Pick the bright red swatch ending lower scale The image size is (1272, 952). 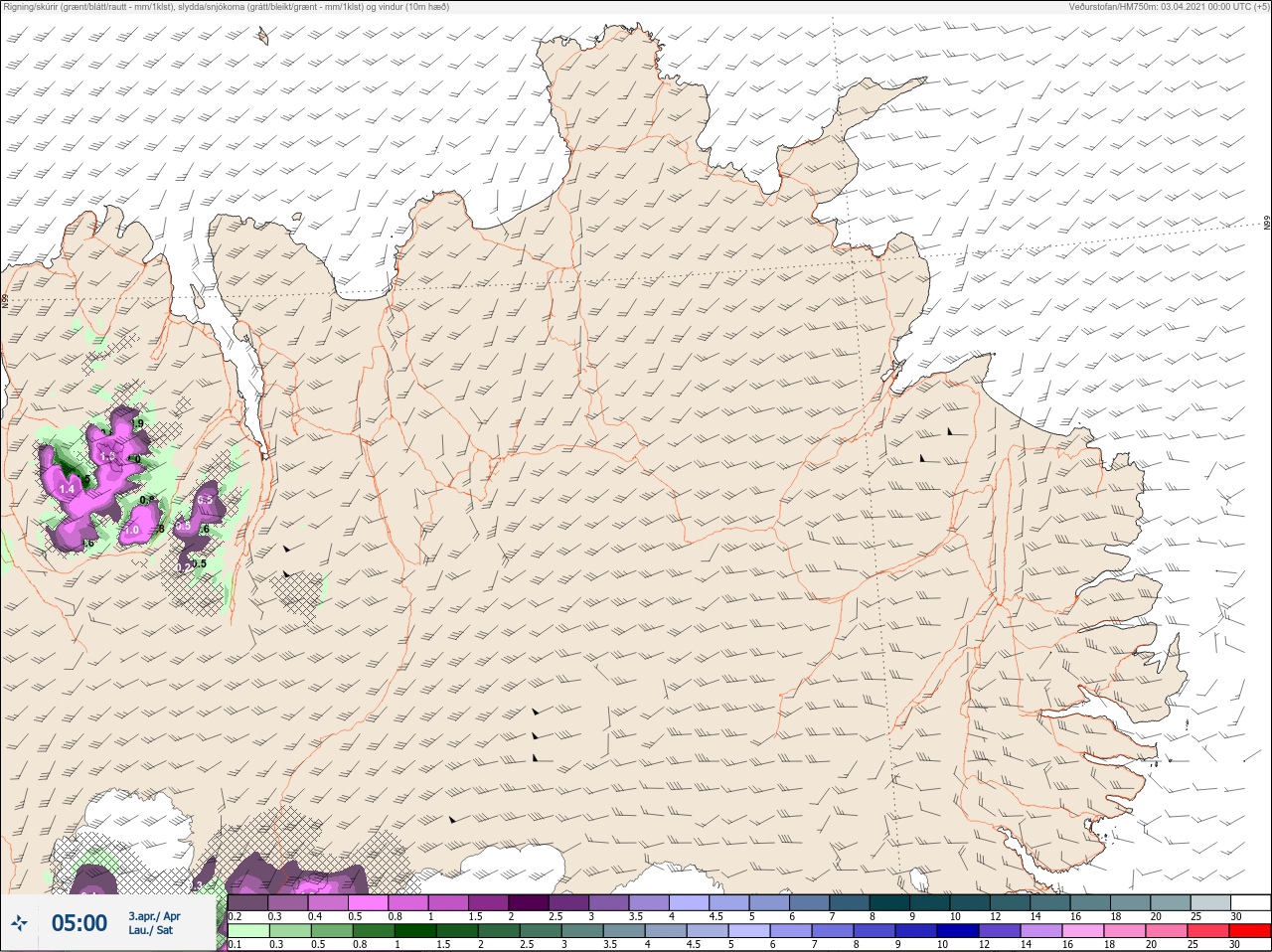click(x=1250, y=930)
